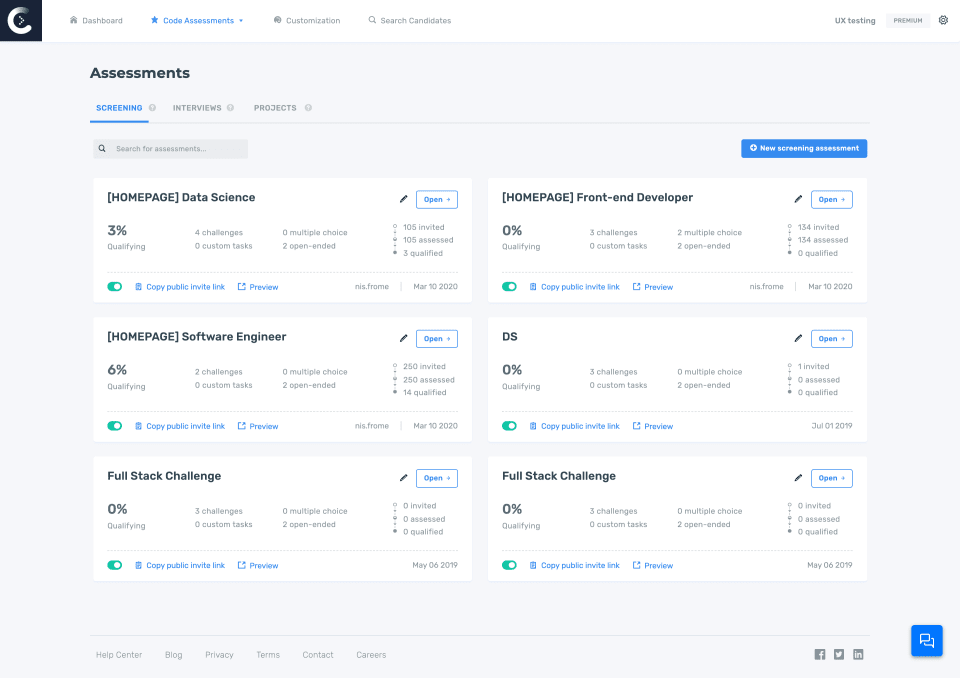Open the dropdown on DS card Open button
This screenshot has width=960, height=678.
pyautogui.click(x=844, y=338)
